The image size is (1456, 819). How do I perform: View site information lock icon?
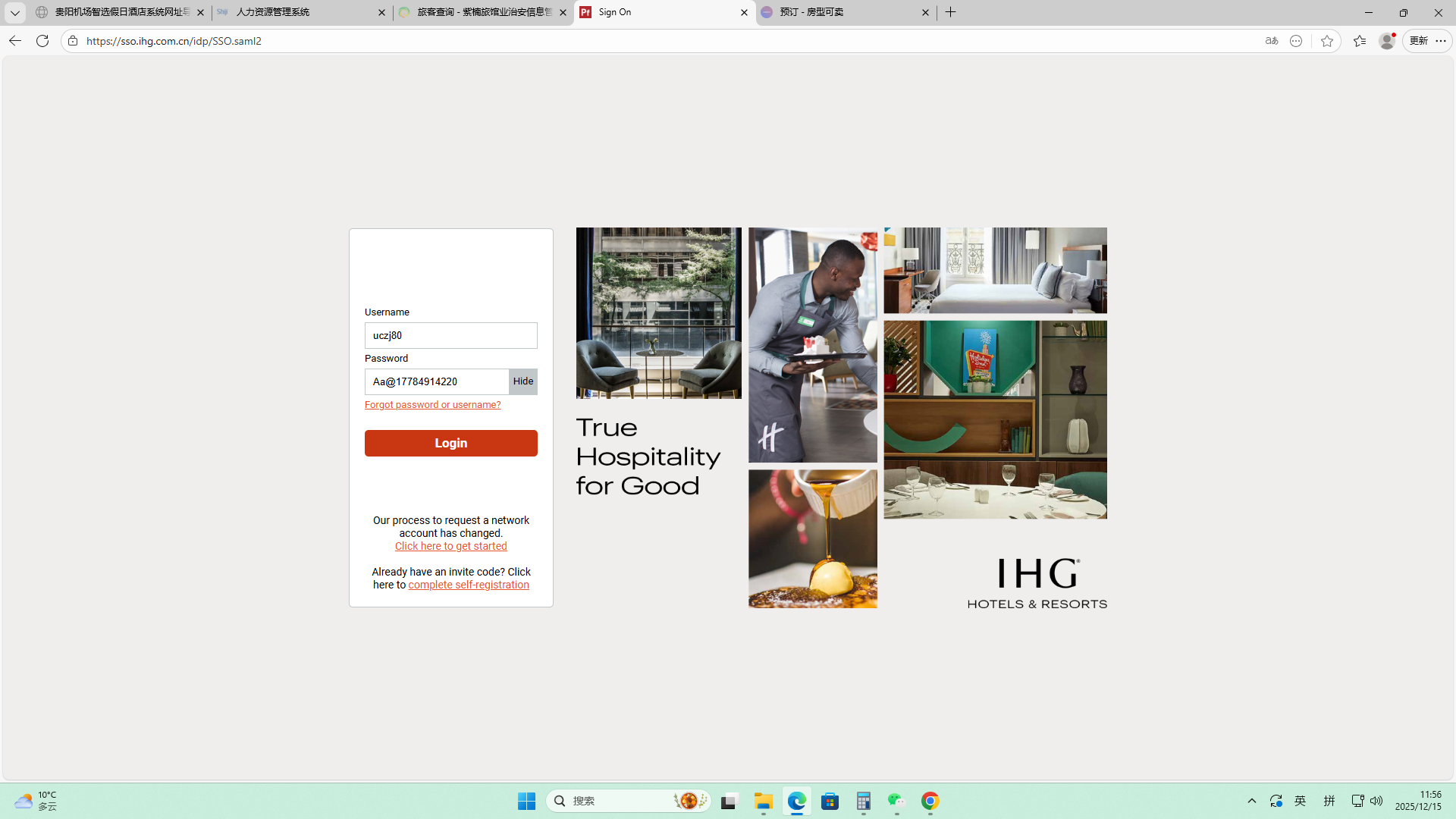tap(73, 41)
